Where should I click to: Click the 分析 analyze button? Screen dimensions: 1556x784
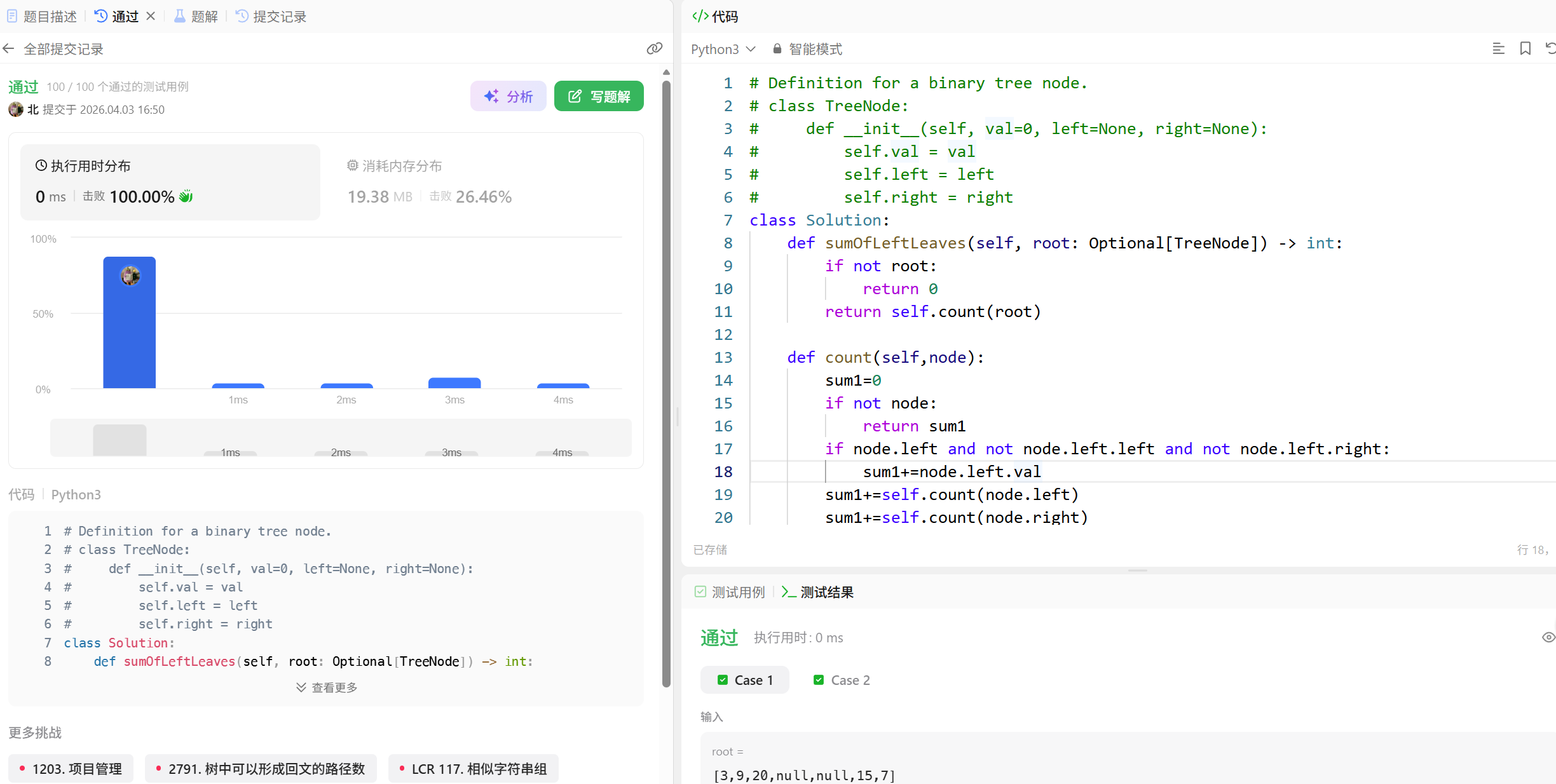508,97
